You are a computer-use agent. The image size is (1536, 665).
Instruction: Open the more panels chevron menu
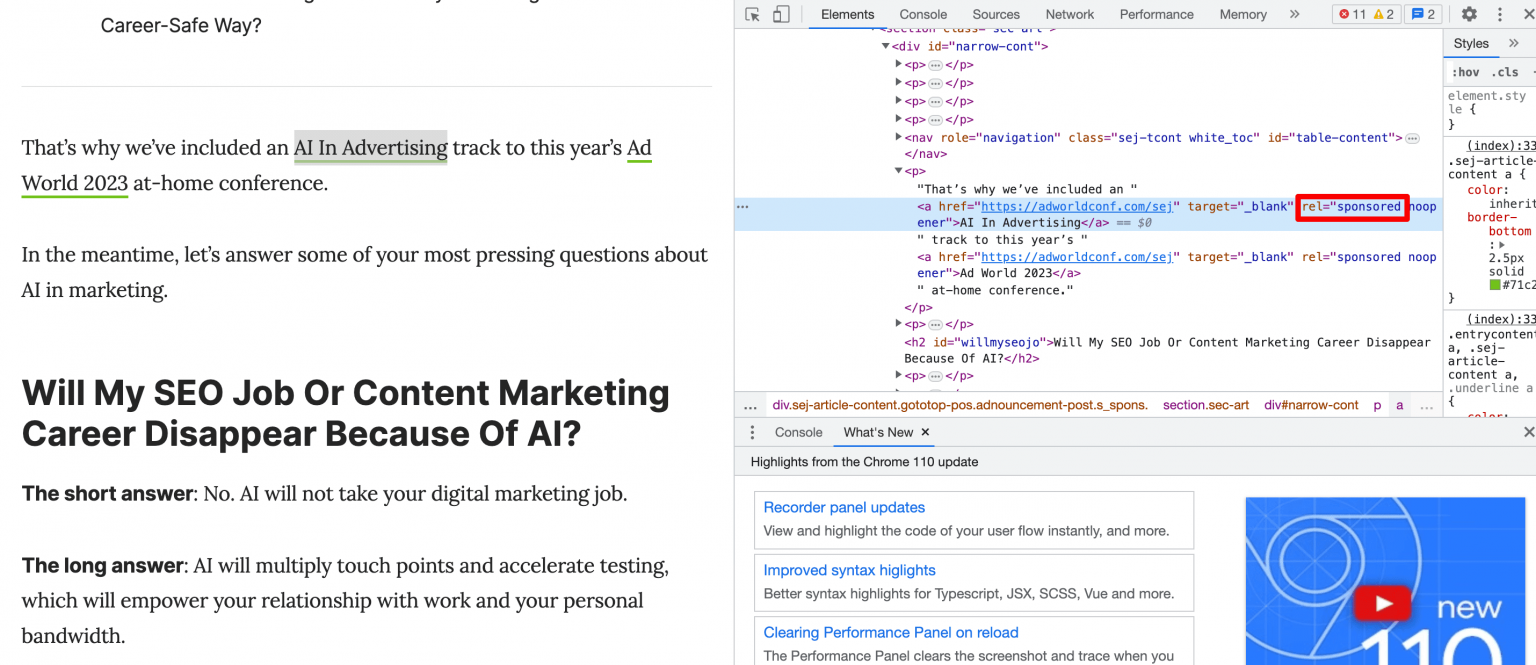pyautogui.click(x=1294, y=14)
